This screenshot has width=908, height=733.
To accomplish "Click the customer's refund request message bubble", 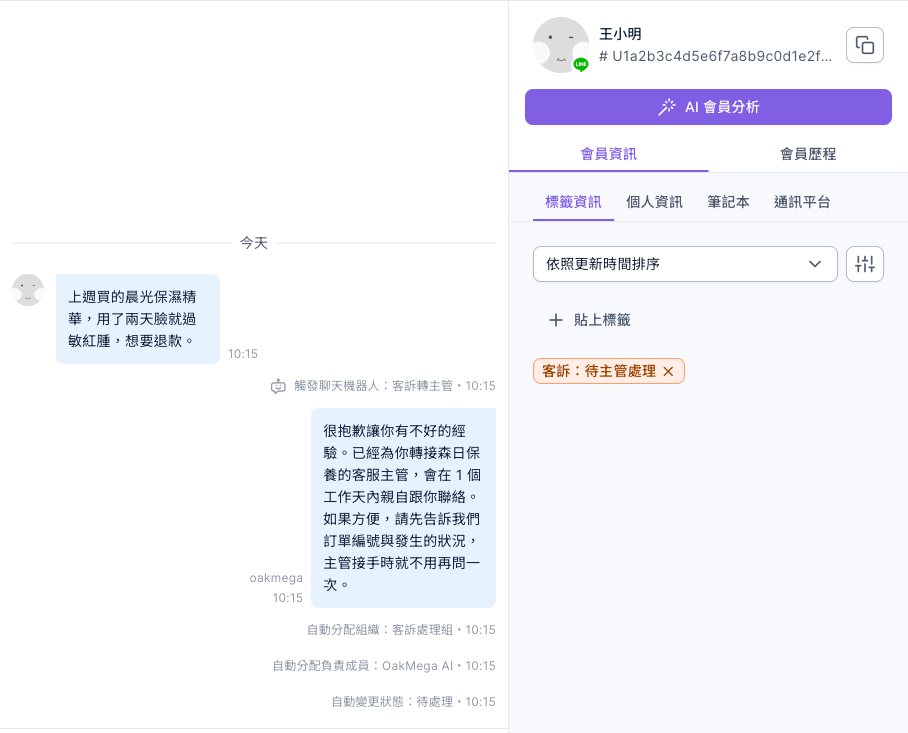I will tap(138, 319).
